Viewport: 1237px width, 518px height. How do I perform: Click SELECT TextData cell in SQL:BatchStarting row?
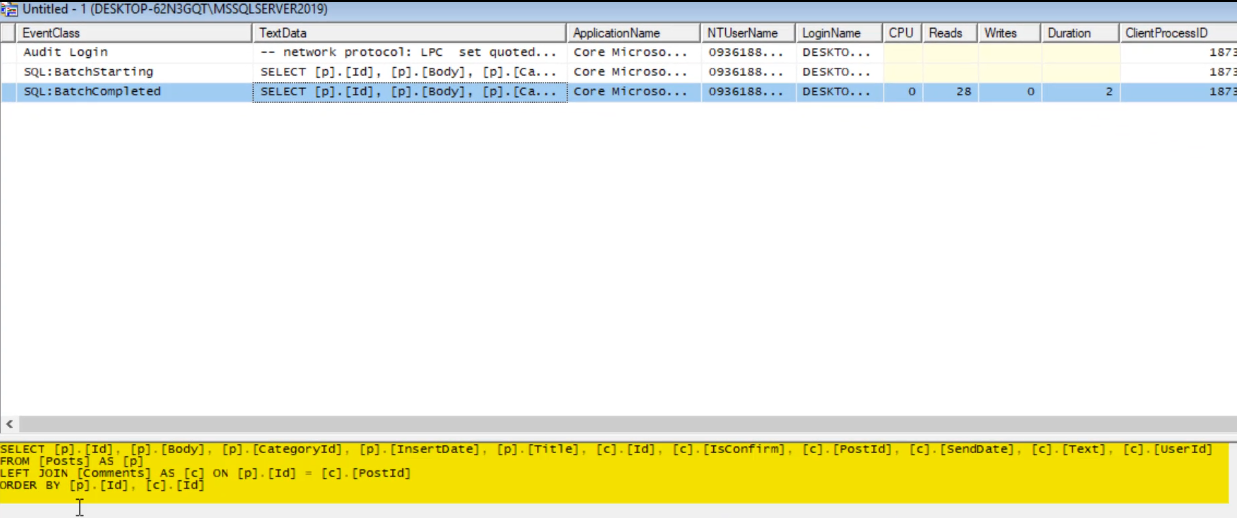(409, 72)
